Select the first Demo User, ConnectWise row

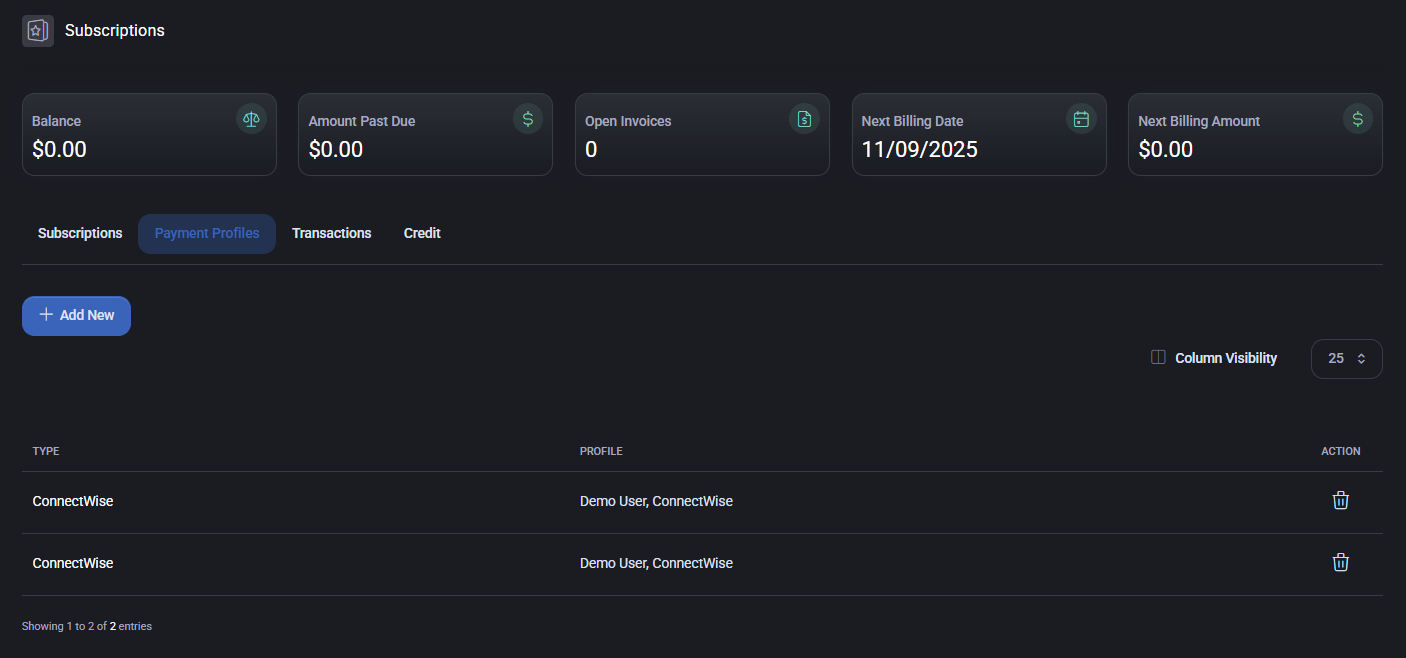coord(656,502)
